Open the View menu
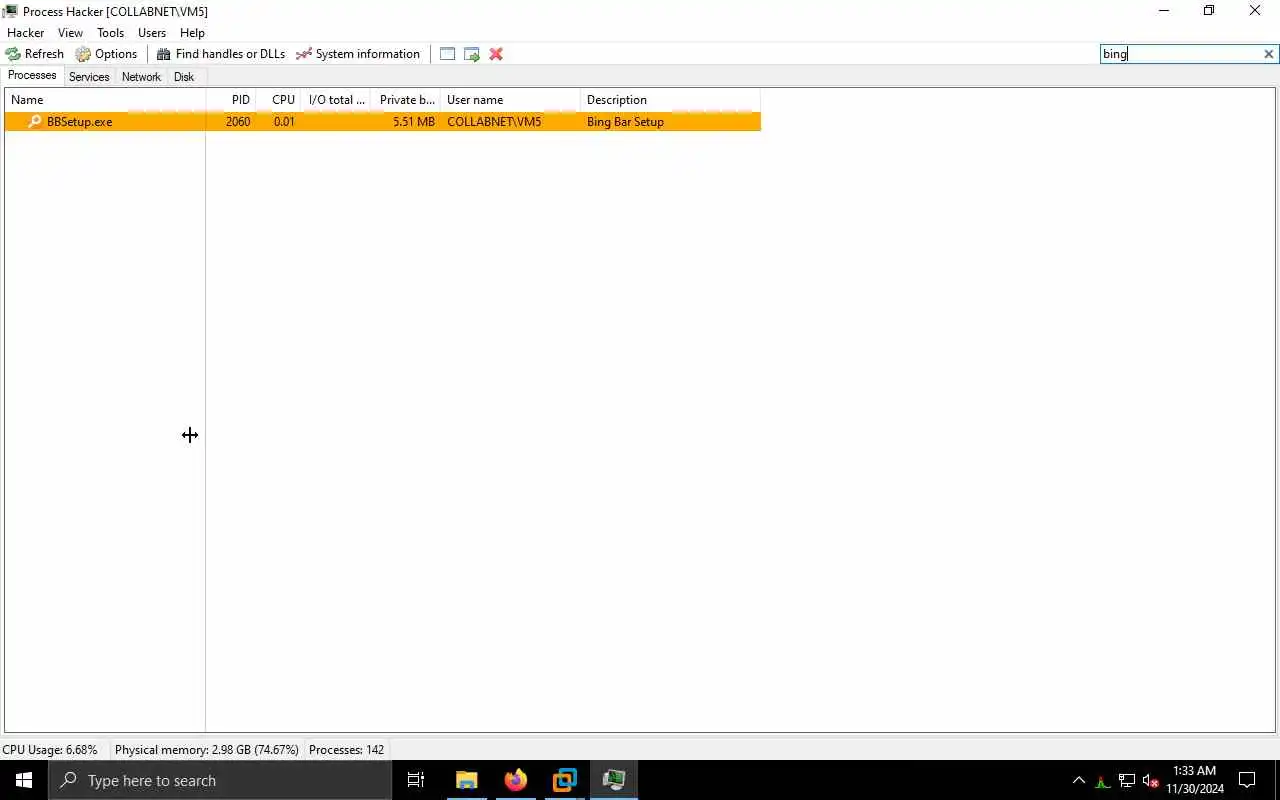This screenshot has width=1280, height=800. pyautogui.click(x=70, y=33)
